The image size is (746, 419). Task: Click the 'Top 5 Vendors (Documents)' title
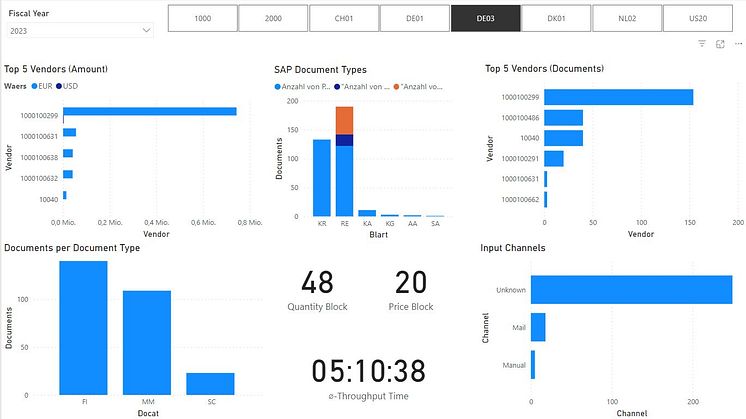click(544, 68)
